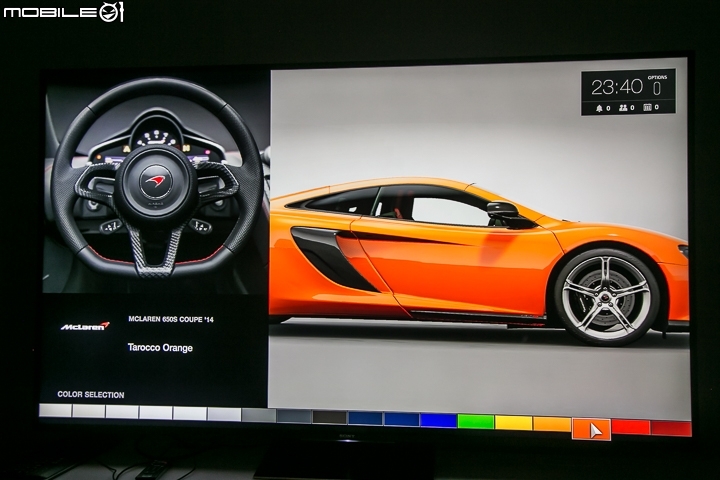Screen dimensions: 720x480
Task: Open notifications via the bell icon
Action: click(599, 108)
